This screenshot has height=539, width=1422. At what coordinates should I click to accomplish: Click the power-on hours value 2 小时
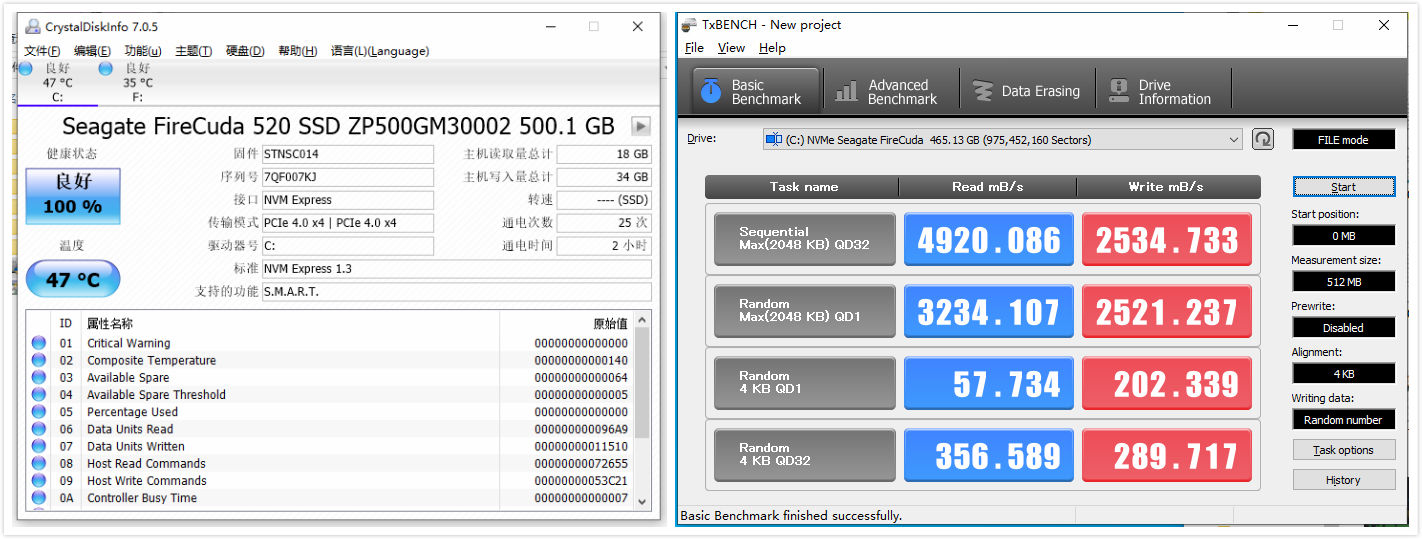(604, 246)
